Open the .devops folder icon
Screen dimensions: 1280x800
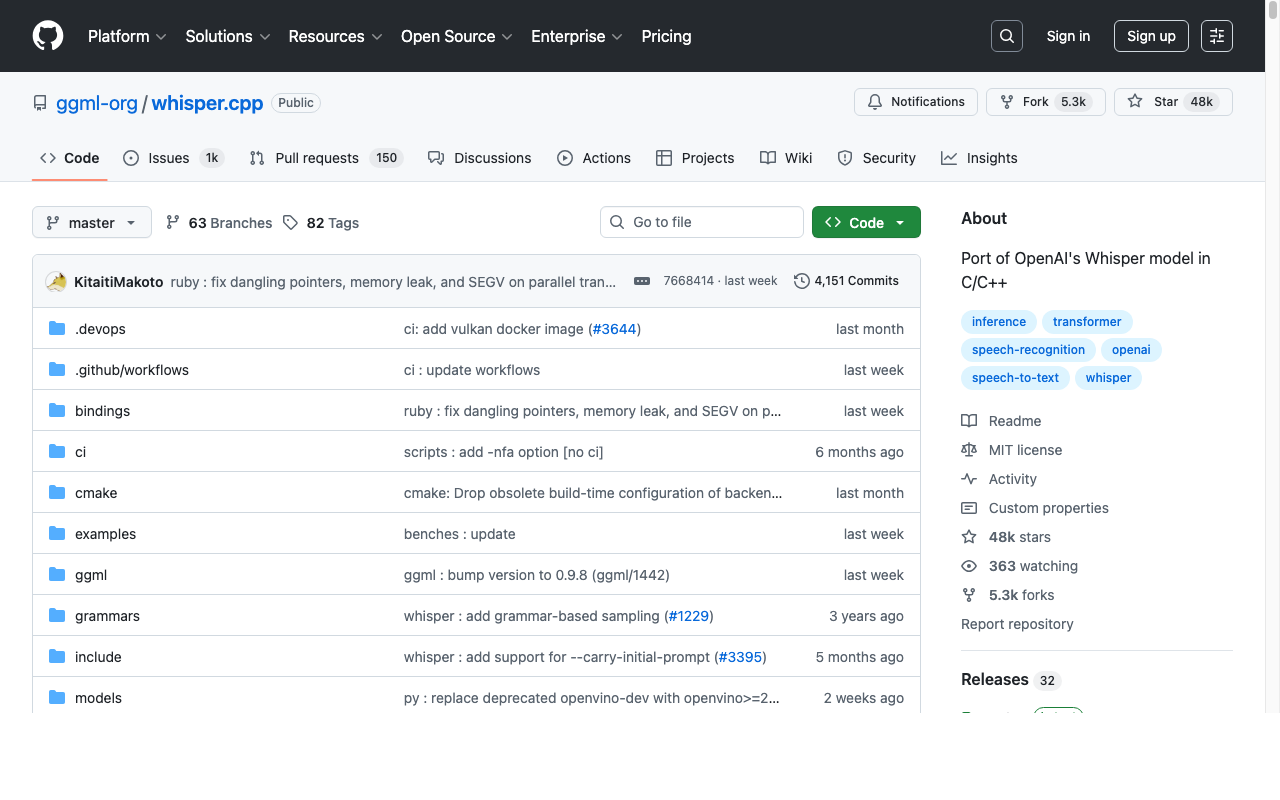click(56, 328)
